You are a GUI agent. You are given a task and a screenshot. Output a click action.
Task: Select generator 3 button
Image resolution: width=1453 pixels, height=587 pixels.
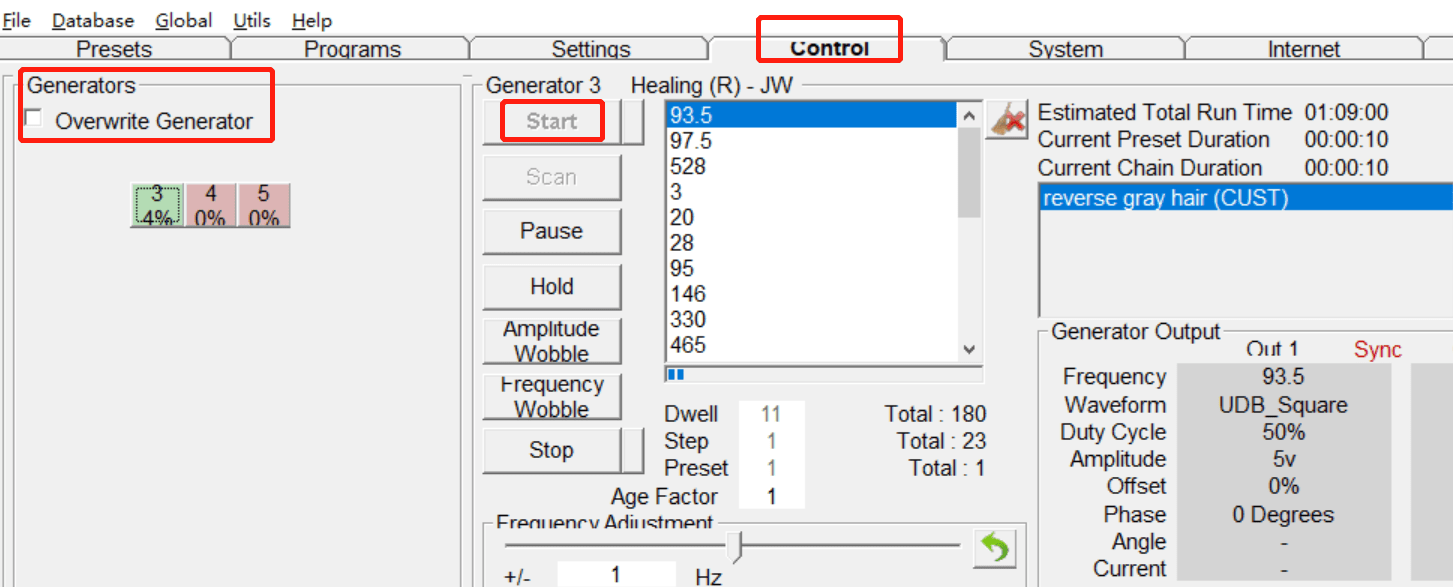pos(156,206)
